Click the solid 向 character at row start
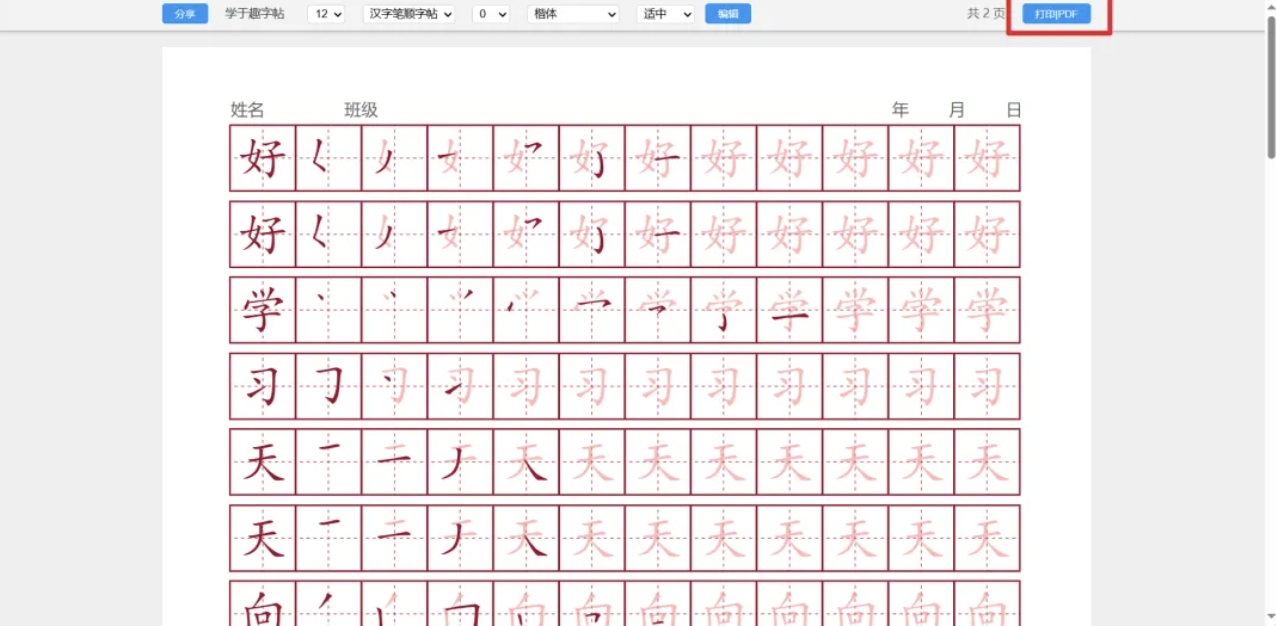Viewport: 1276px width, 626px height. [x=262, y=606]
